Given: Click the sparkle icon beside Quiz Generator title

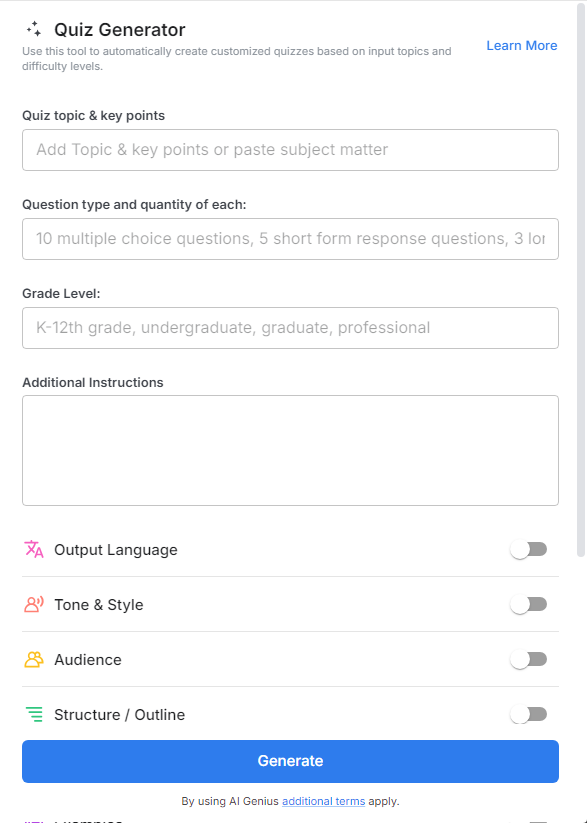Looking at the screenshot, I should click(x=34, y=29).
